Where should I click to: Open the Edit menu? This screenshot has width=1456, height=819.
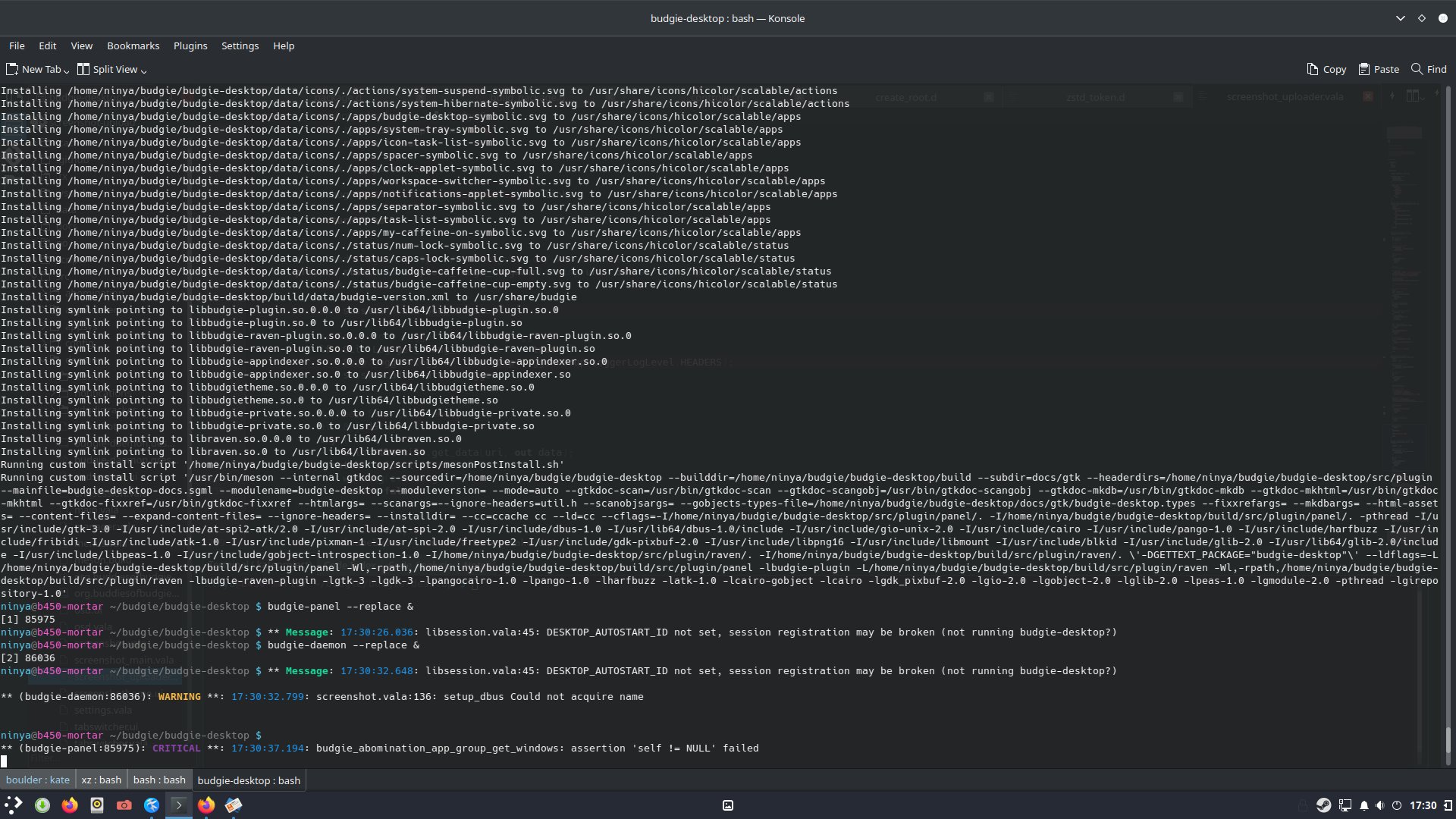[48, 45]
